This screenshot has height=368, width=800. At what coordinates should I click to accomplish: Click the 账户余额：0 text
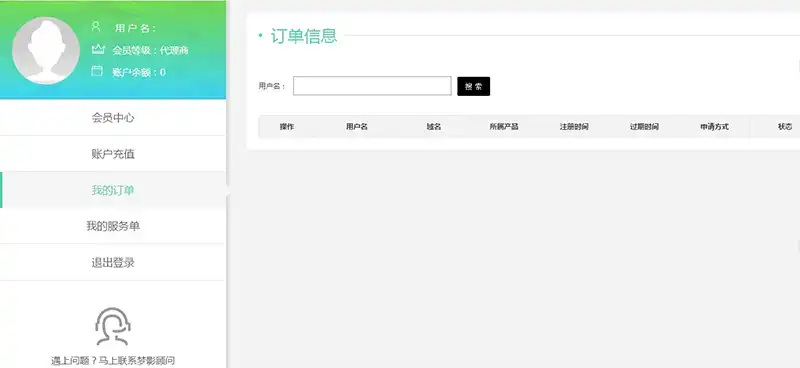coord(139,72)
